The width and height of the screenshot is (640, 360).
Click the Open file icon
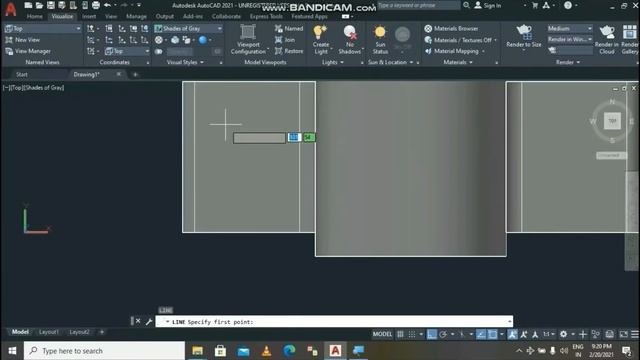[x=39, y=5]
